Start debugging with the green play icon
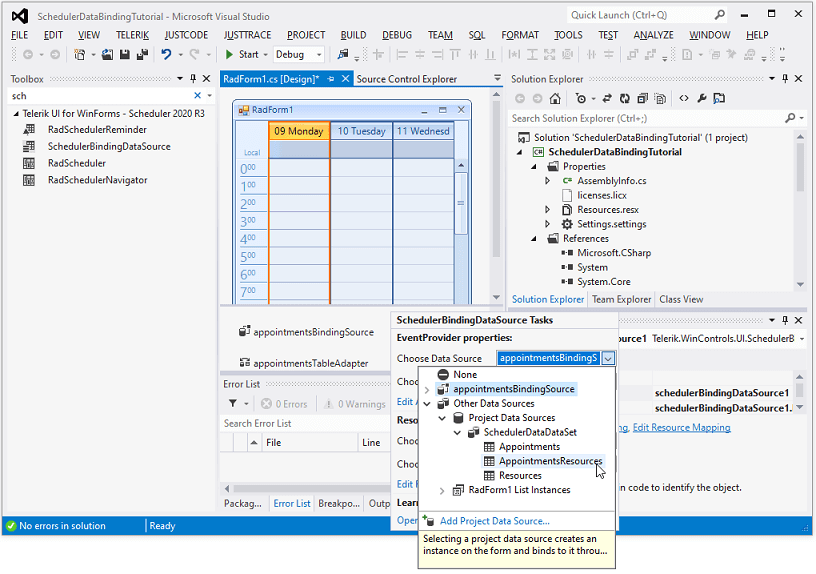The image size is (816, 574). (229, 54)
